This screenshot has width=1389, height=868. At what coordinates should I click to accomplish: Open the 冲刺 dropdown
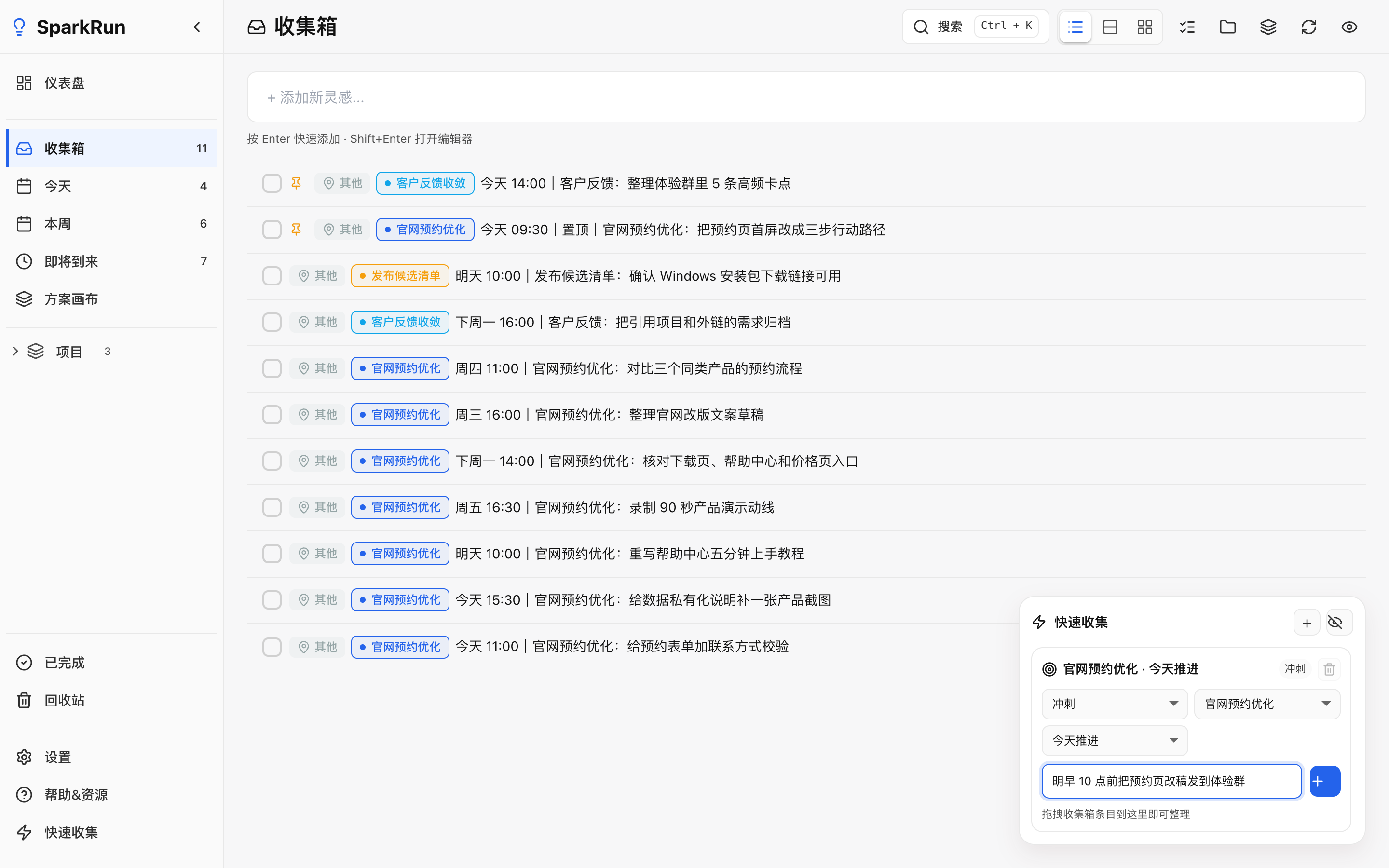[1115, 704]
